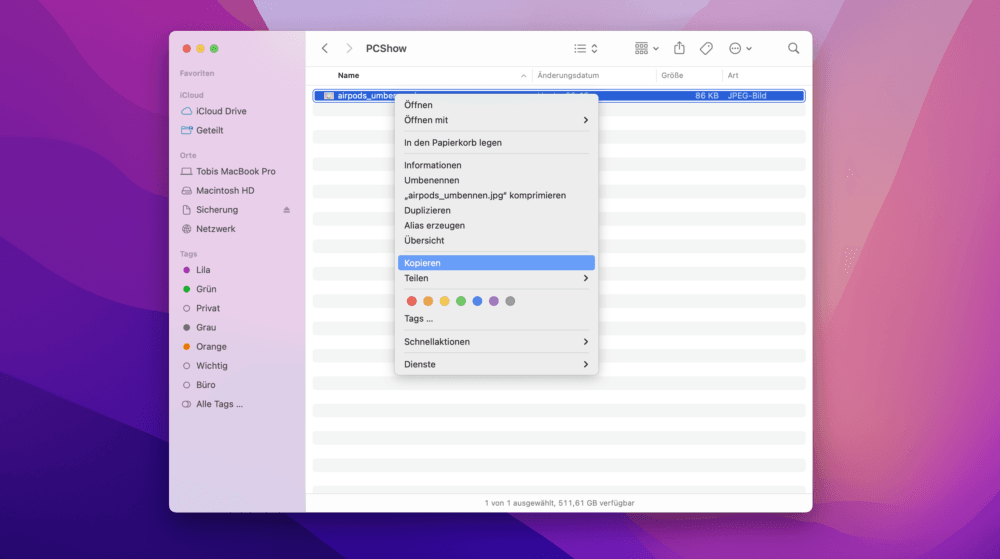Viewport: 1000px width, 559px height.
Task: Open Finder search with magnifier icon
Action: 793,48
